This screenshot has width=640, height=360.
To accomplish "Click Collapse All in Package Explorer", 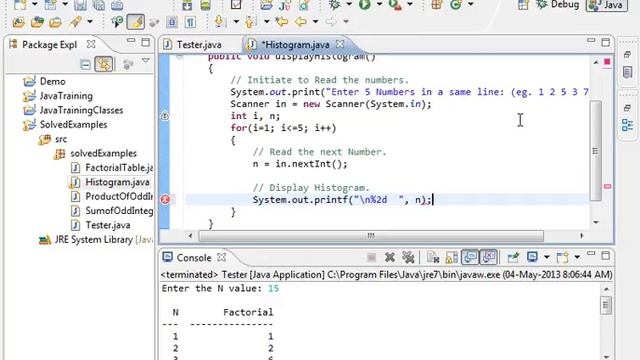I will pyautogui.click(x=85, y=64).
